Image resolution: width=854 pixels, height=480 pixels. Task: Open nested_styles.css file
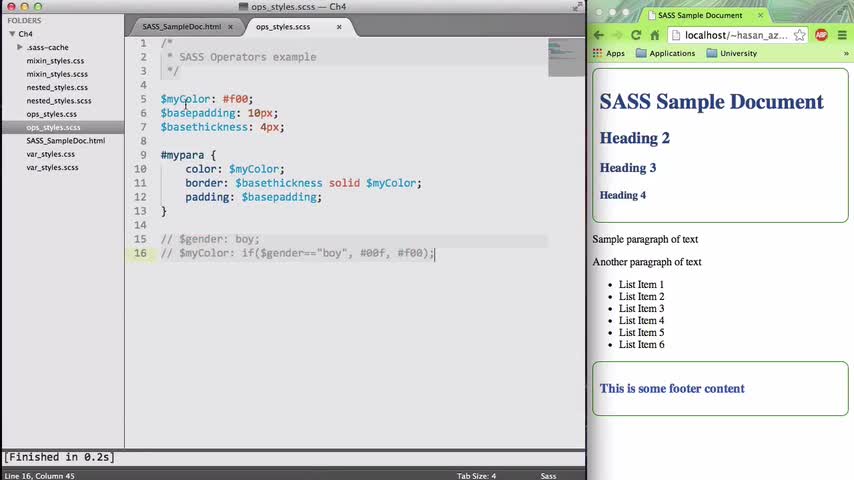57,87
